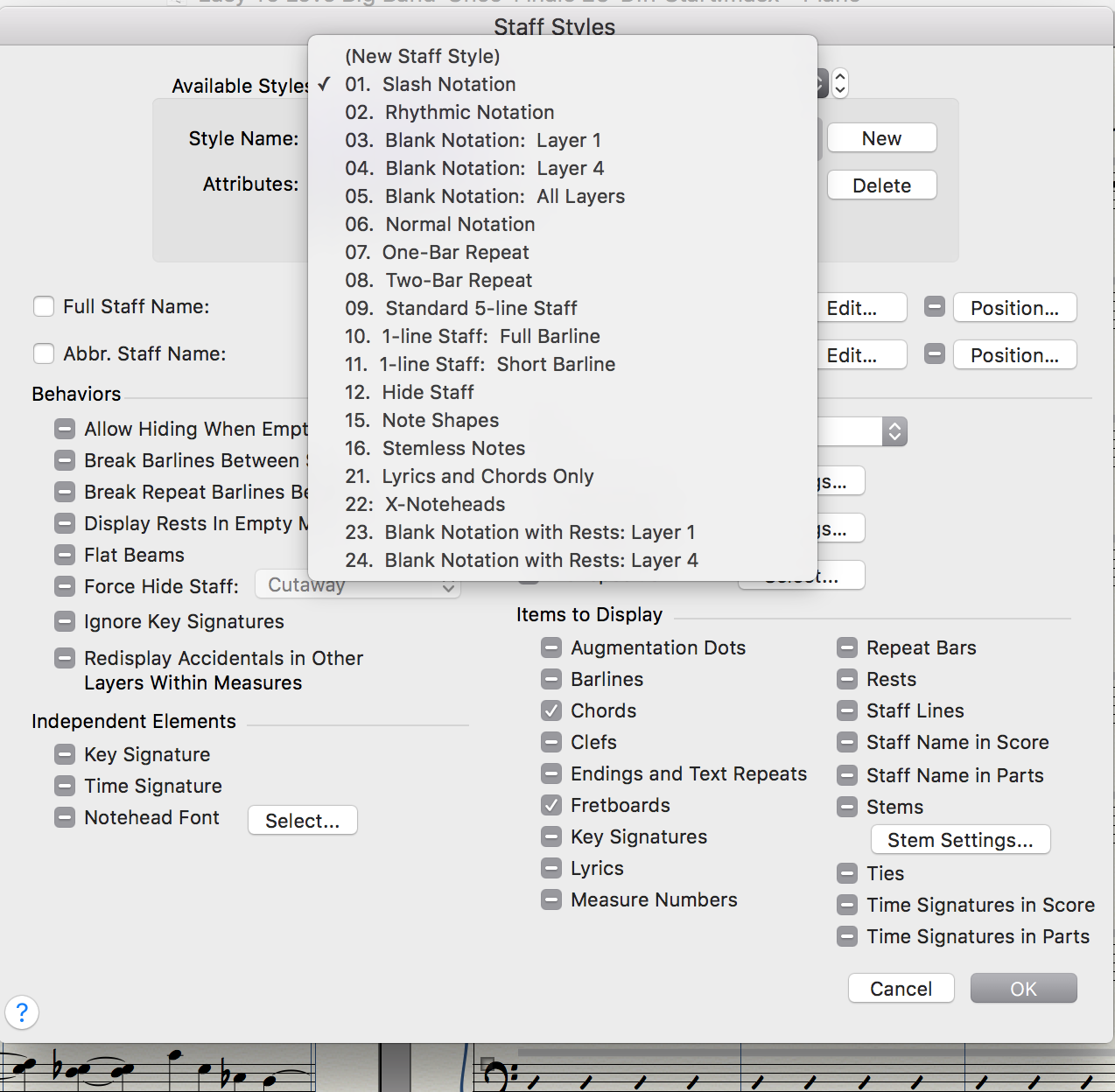Toggle the Flat Beams behavior

pos(65,555)
